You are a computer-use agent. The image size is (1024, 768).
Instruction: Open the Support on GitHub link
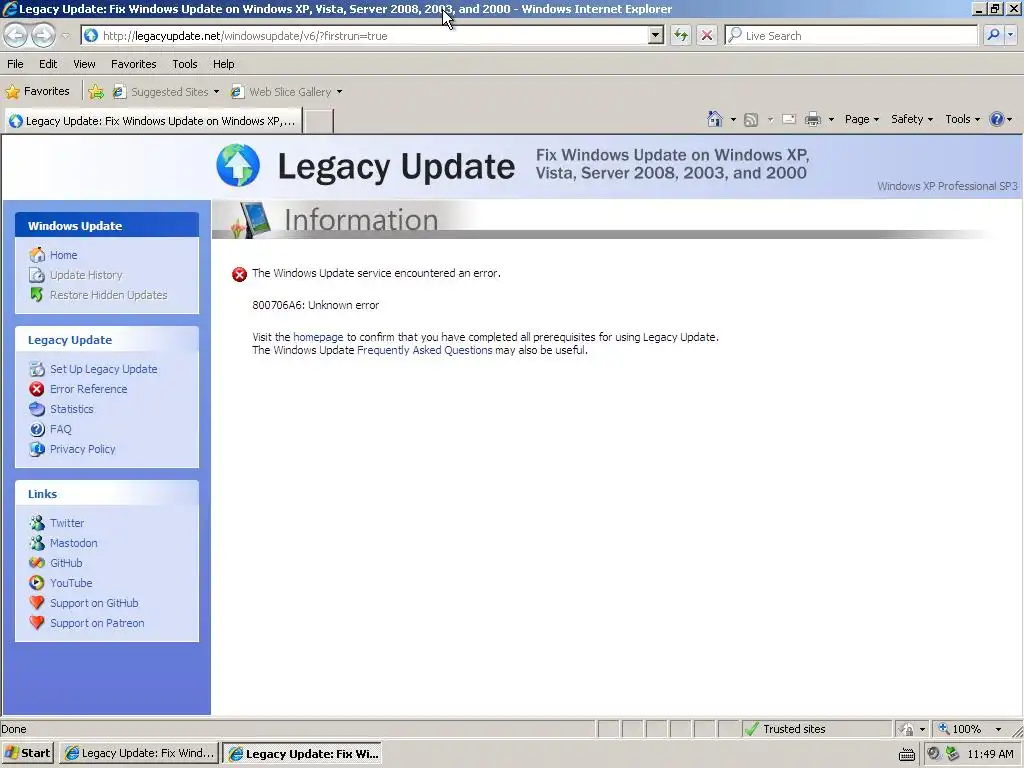pyautogui.click(x=94, y=603)
